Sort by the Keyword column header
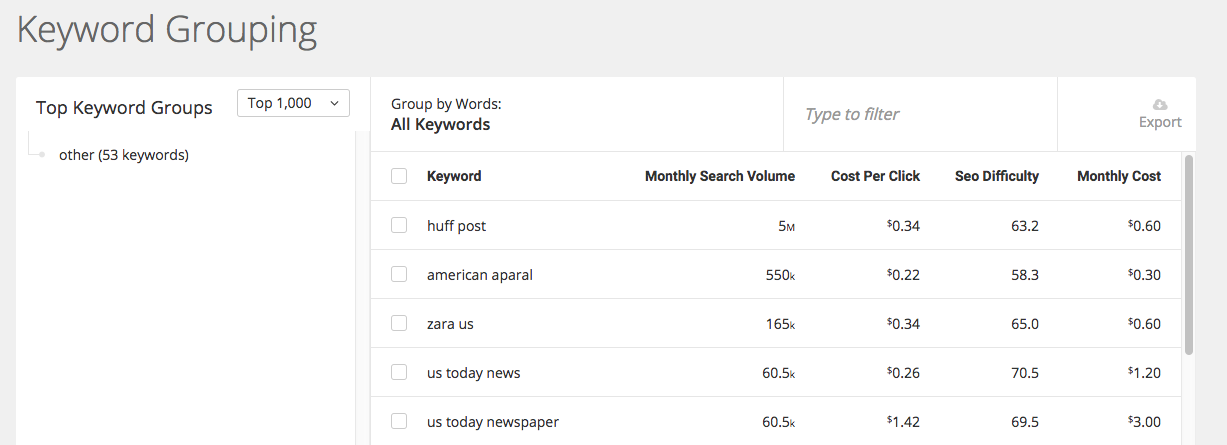Image resolution: width=1227 pixels, height=445 pixels. (x=454, y=176)
